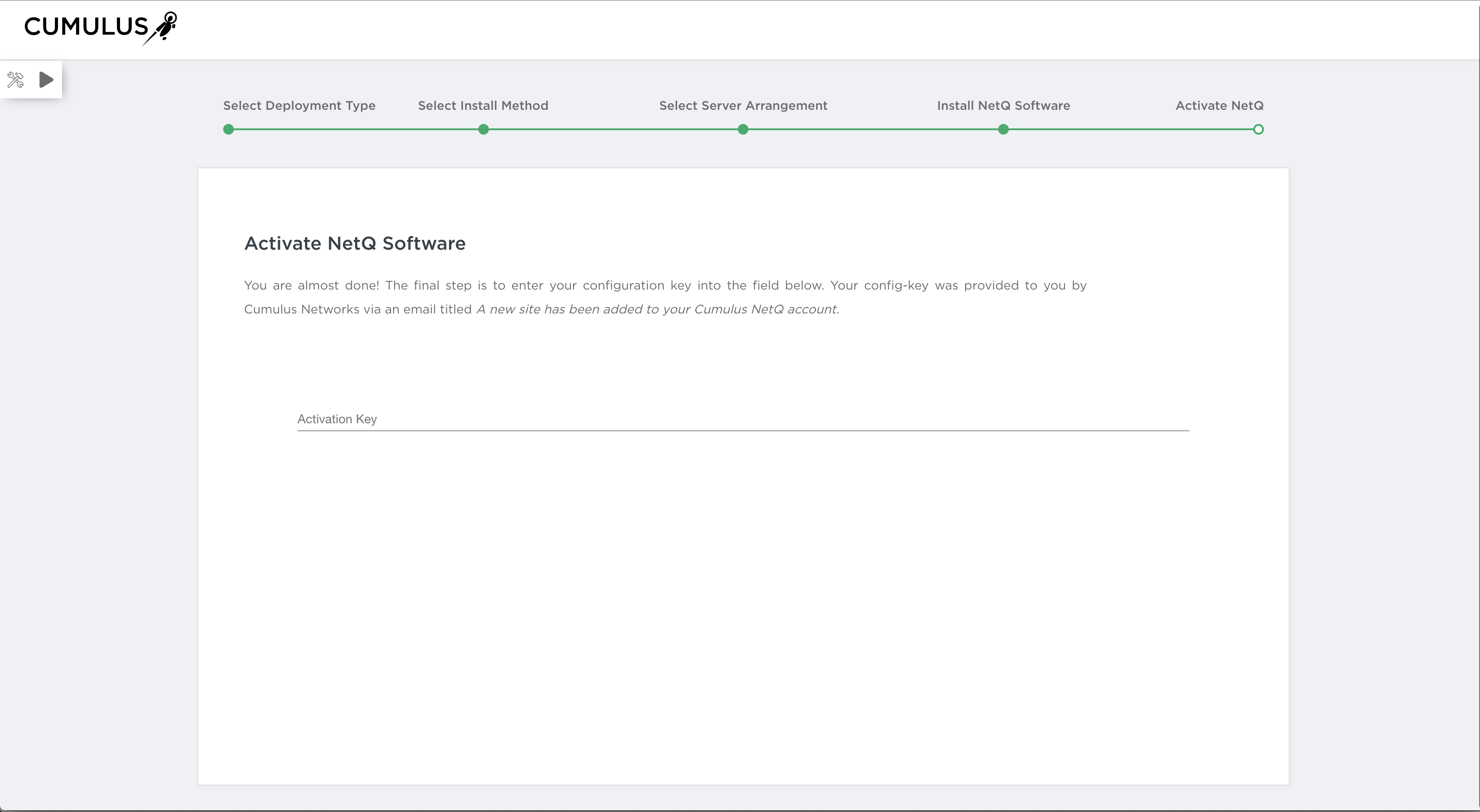Open the Install NetQ Software step label

[1003, 106]
